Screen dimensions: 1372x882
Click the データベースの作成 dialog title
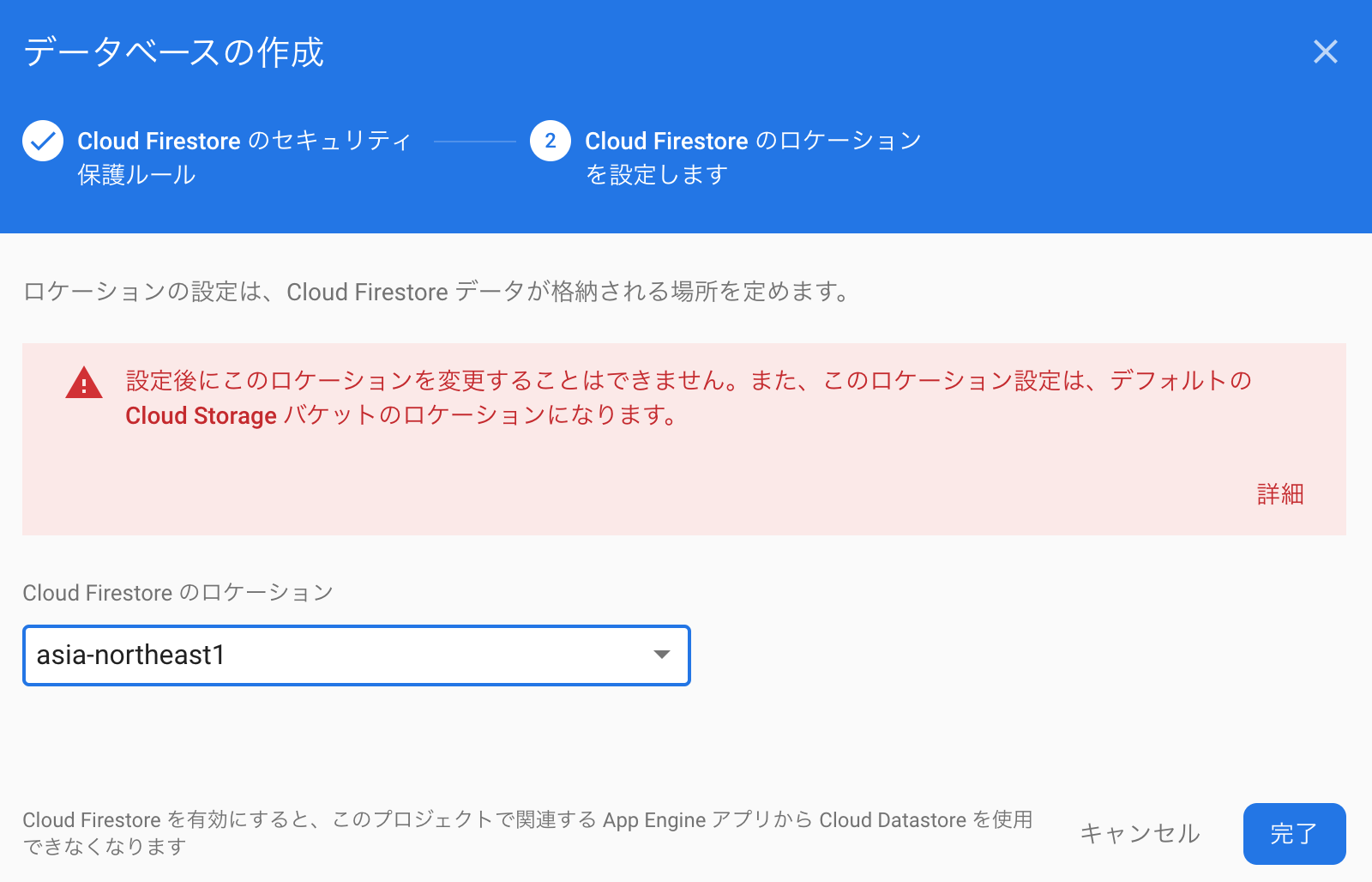[x=173, y=52]
